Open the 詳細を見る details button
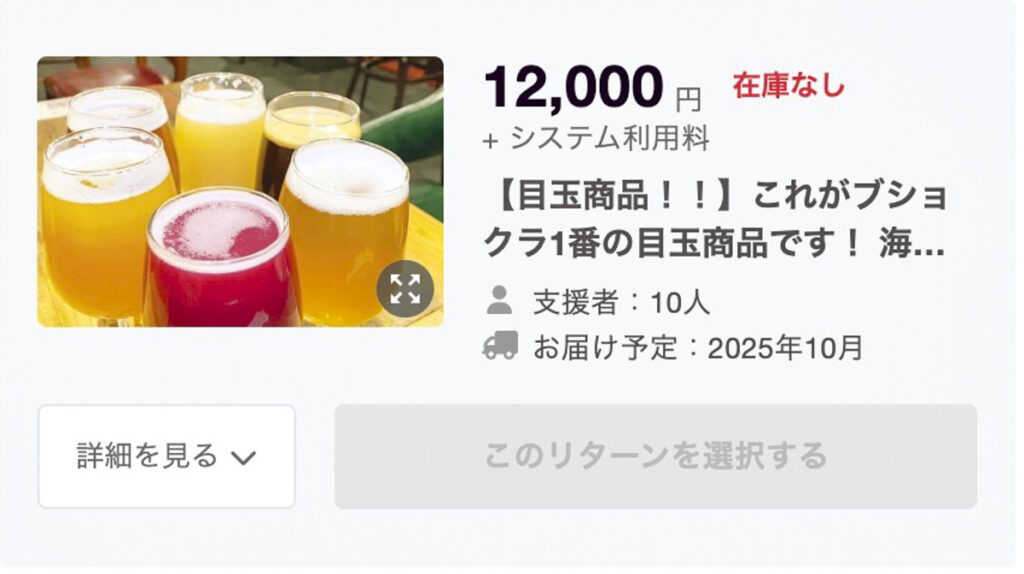 pyautogui.click(x=167, y=456)
